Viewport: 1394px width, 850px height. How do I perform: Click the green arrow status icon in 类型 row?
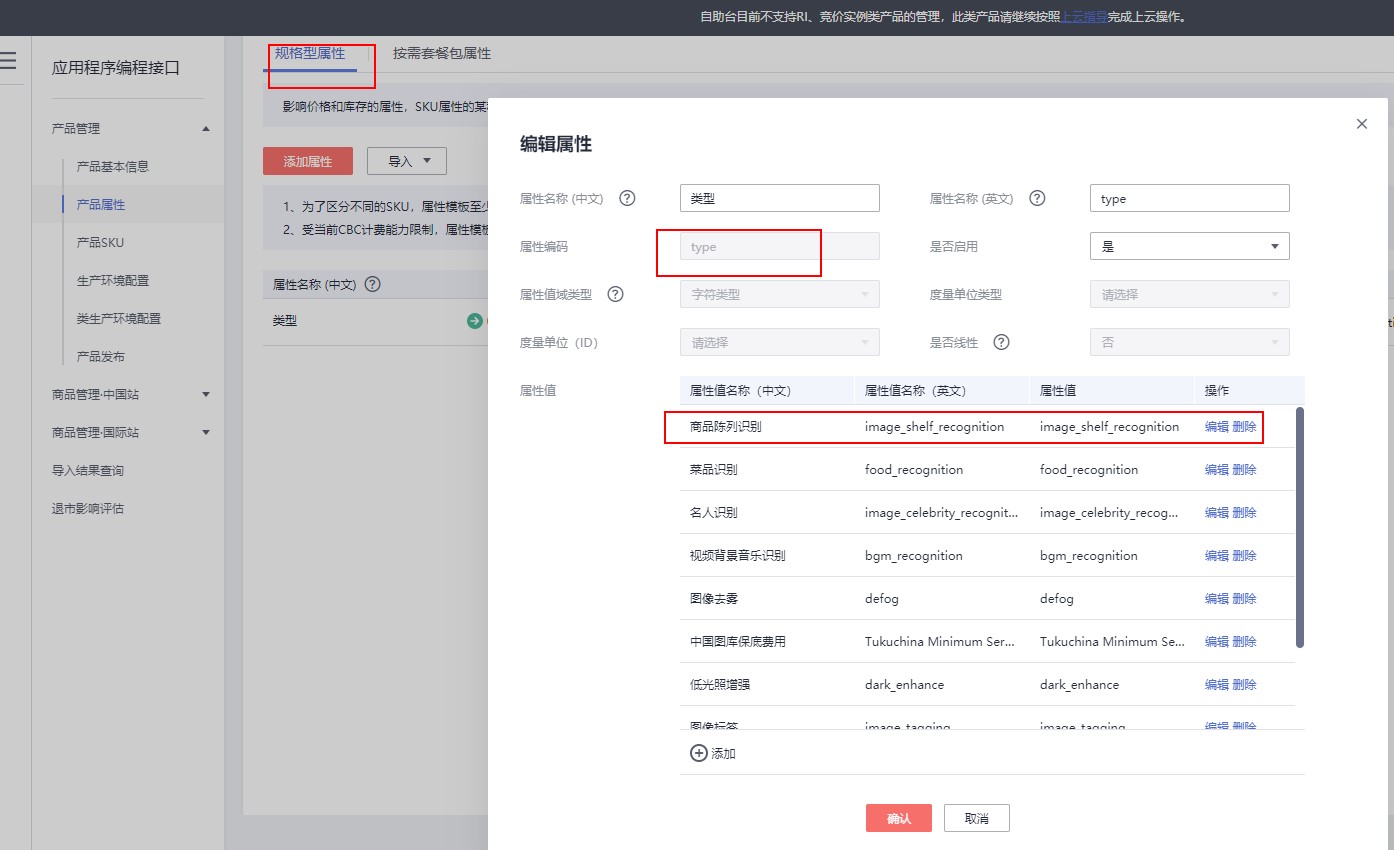tap(474, 321)
